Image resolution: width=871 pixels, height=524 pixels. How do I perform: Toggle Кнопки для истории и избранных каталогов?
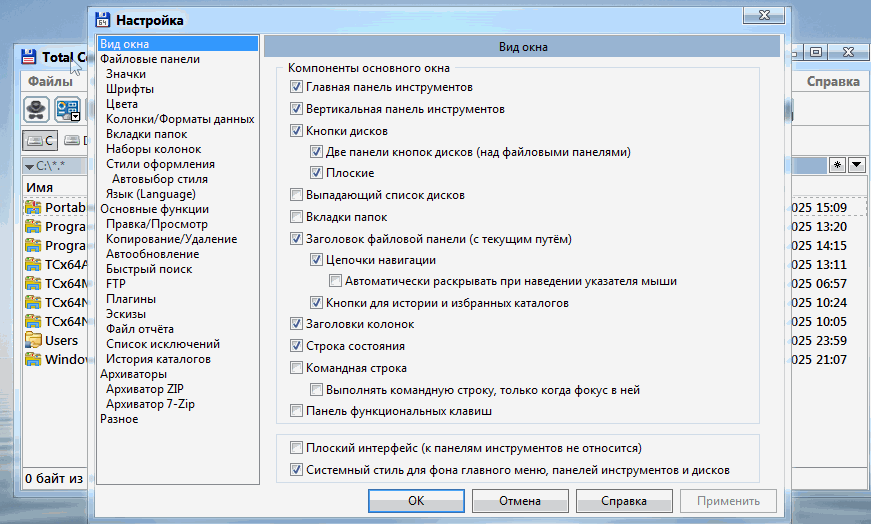(316, 303)
